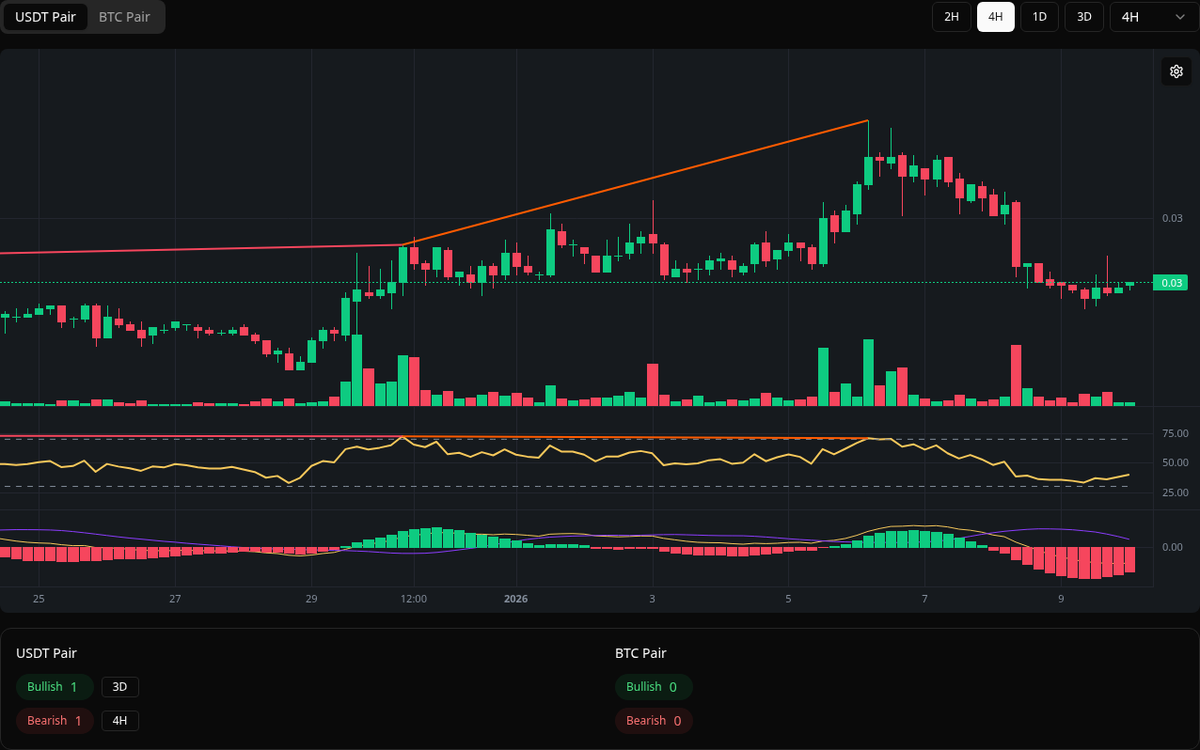Click the Bullish 1 signal badge

[x=54, y=687]
